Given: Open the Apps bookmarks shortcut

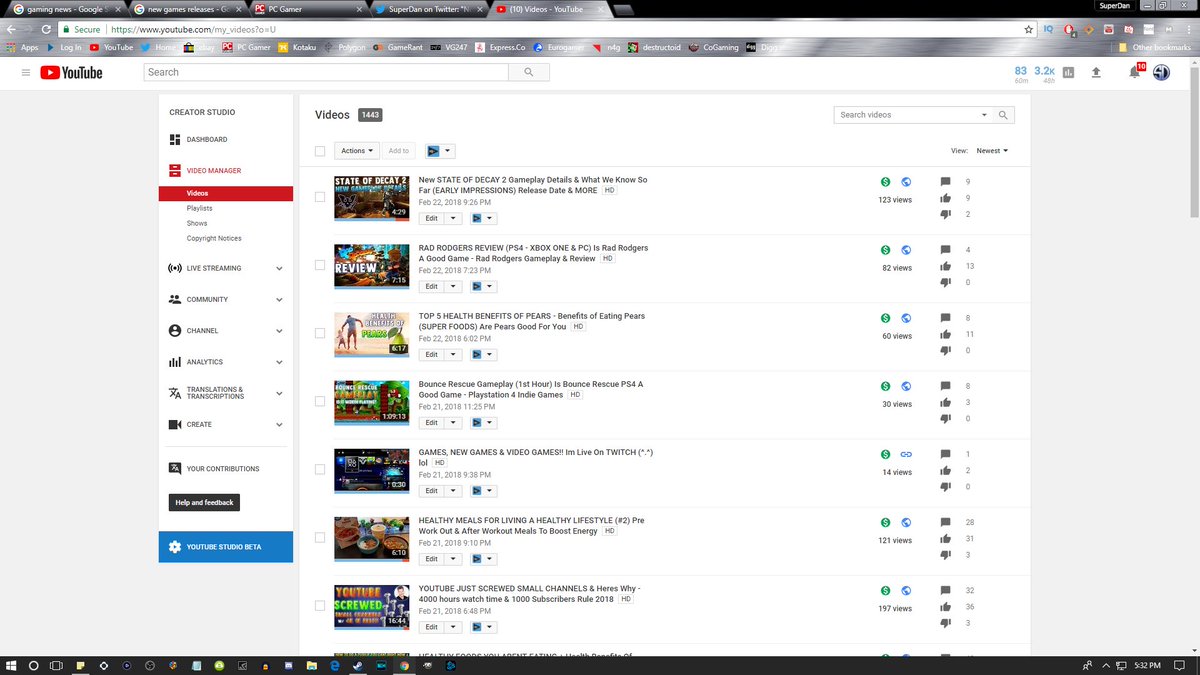Looking at the screenshot, I should [x=22, y=47].
